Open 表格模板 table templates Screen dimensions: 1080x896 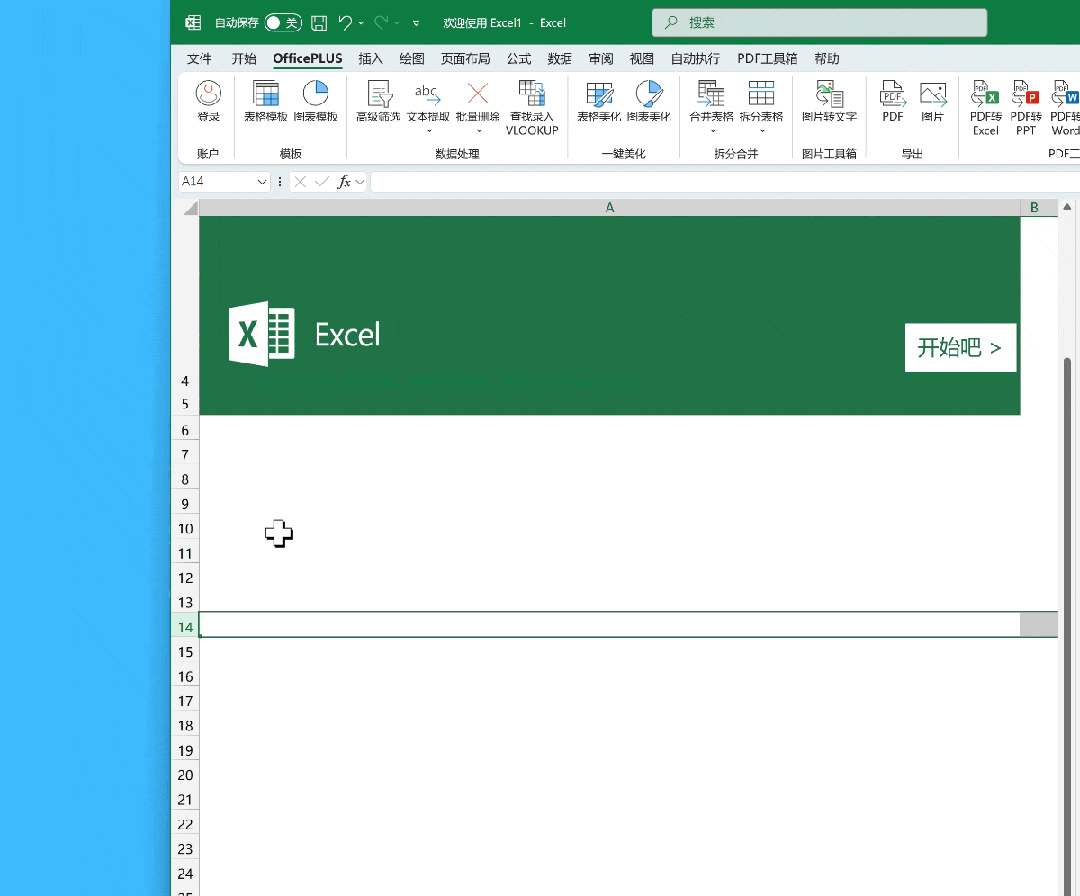(x=266, y=102)
